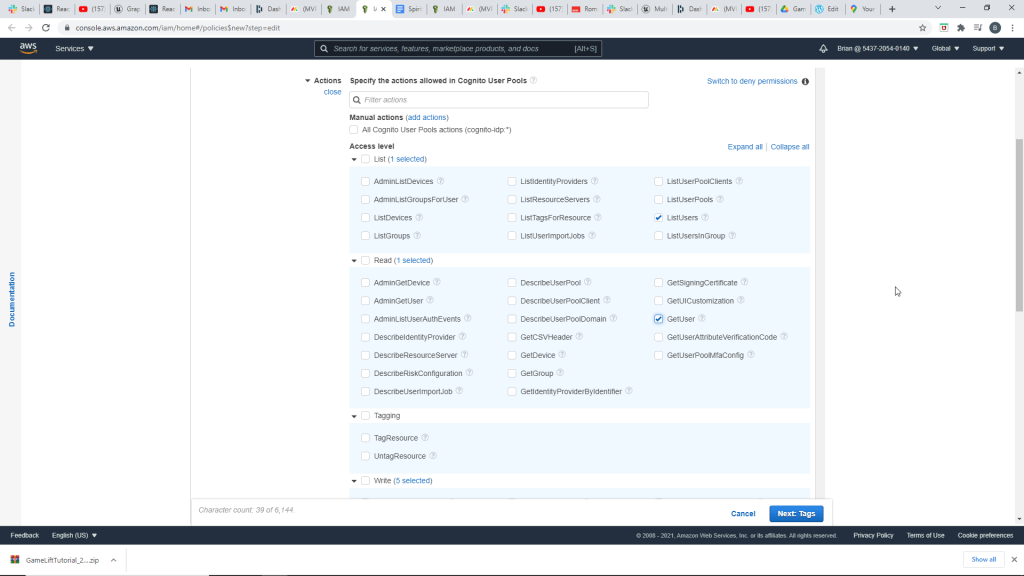The image size is (1024, 576).
Task: Click the AWS logo home icon
Action: point(28,48)
